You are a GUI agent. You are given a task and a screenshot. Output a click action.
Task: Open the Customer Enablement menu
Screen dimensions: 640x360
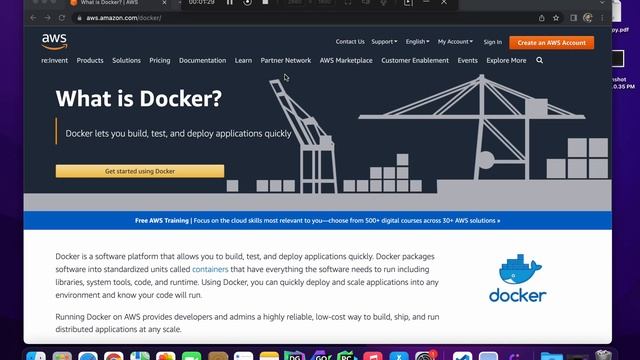pyautogui.click(x=415, y=60)
